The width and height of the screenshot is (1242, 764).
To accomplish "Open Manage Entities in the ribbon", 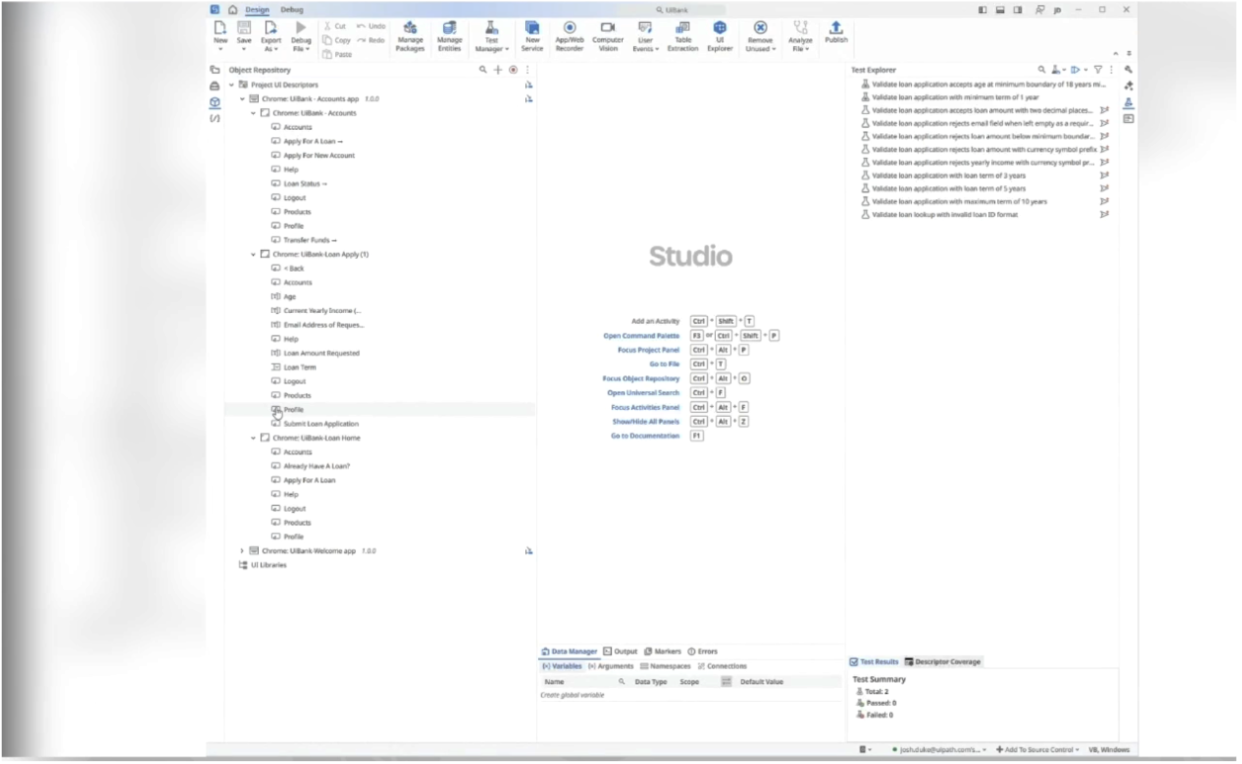I will click(450, 35).
